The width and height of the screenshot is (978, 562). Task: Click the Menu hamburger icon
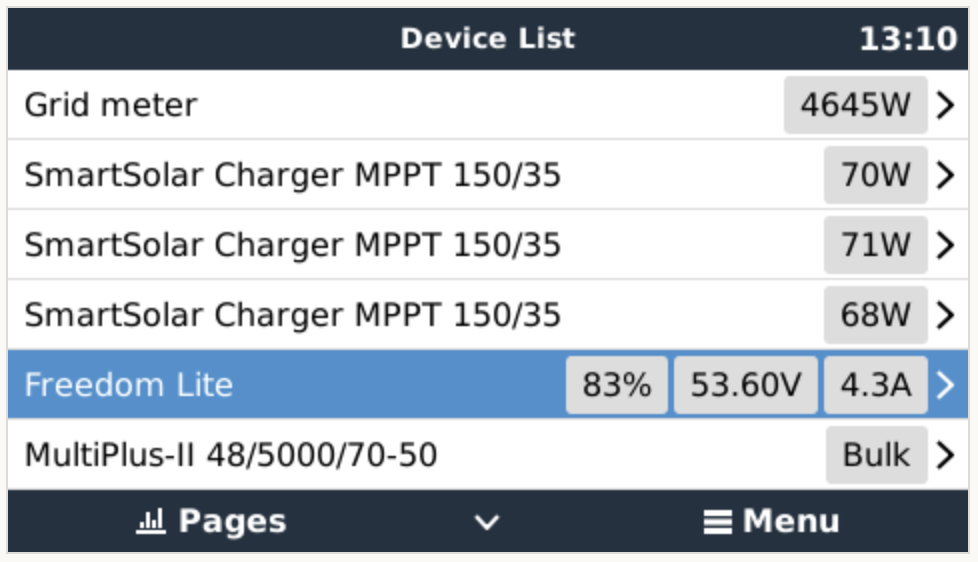pos(715,522)
